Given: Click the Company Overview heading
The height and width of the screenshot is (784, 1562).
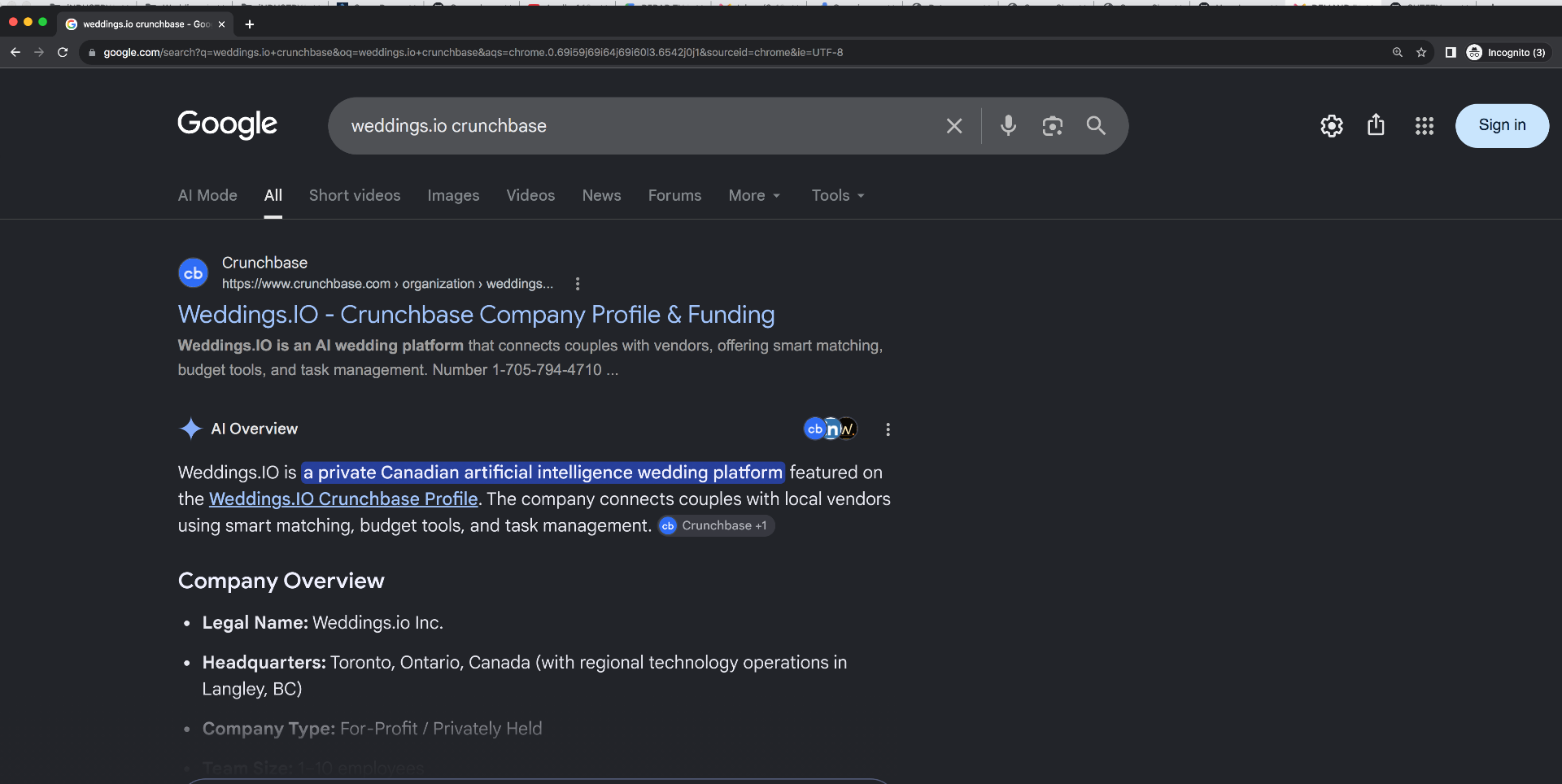Looking at the screenshot, I should [x=281, y=581].
